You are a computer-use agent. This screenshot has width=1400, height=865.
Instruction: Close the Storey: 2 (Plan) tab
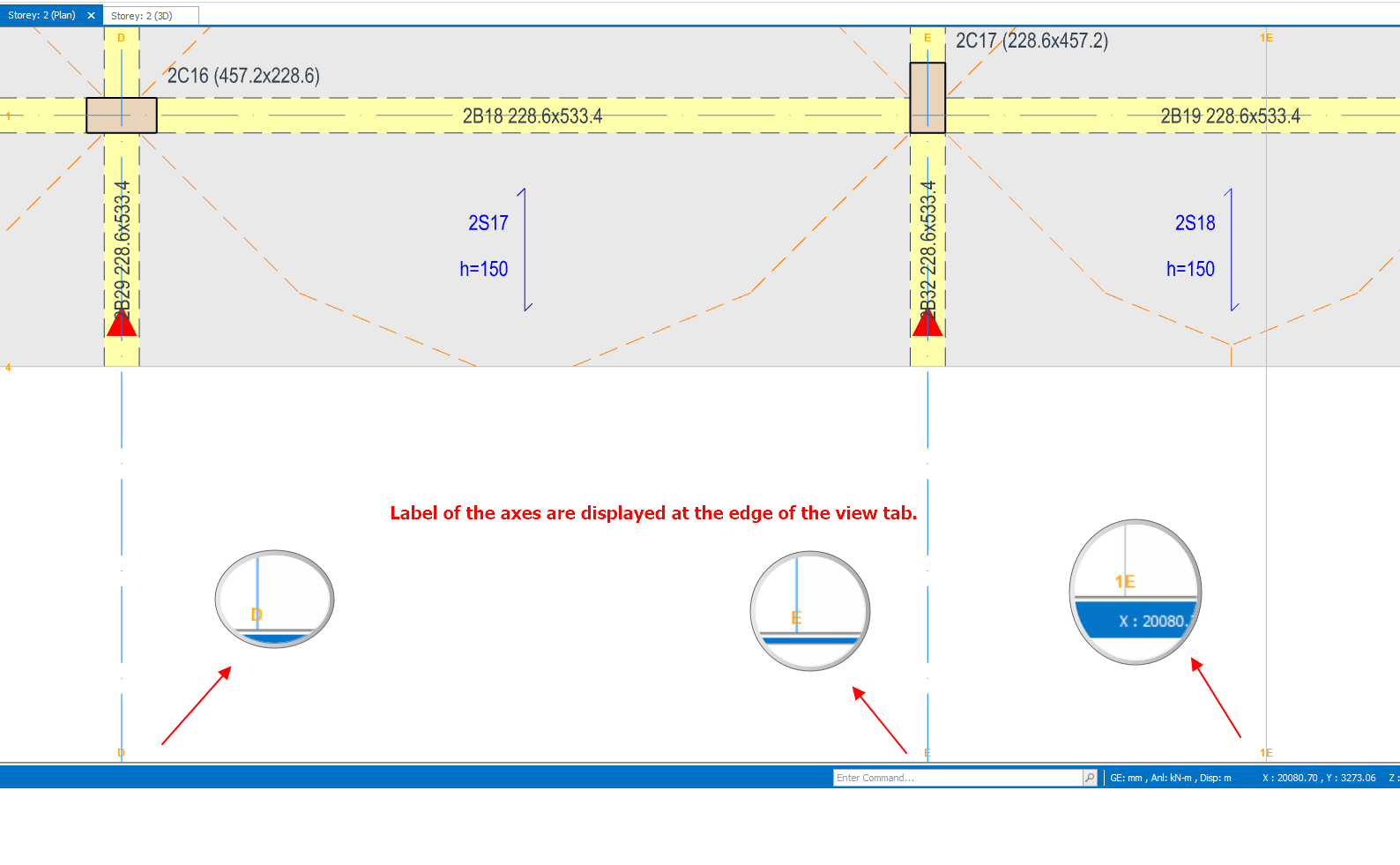point(91,16)
